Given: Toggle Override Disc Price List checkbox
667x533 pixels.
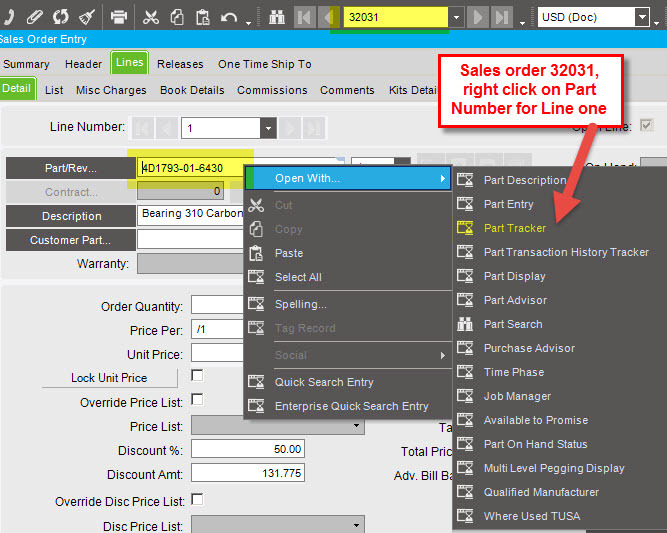Looking at the screenshot, I should click(x=197, y=499).
